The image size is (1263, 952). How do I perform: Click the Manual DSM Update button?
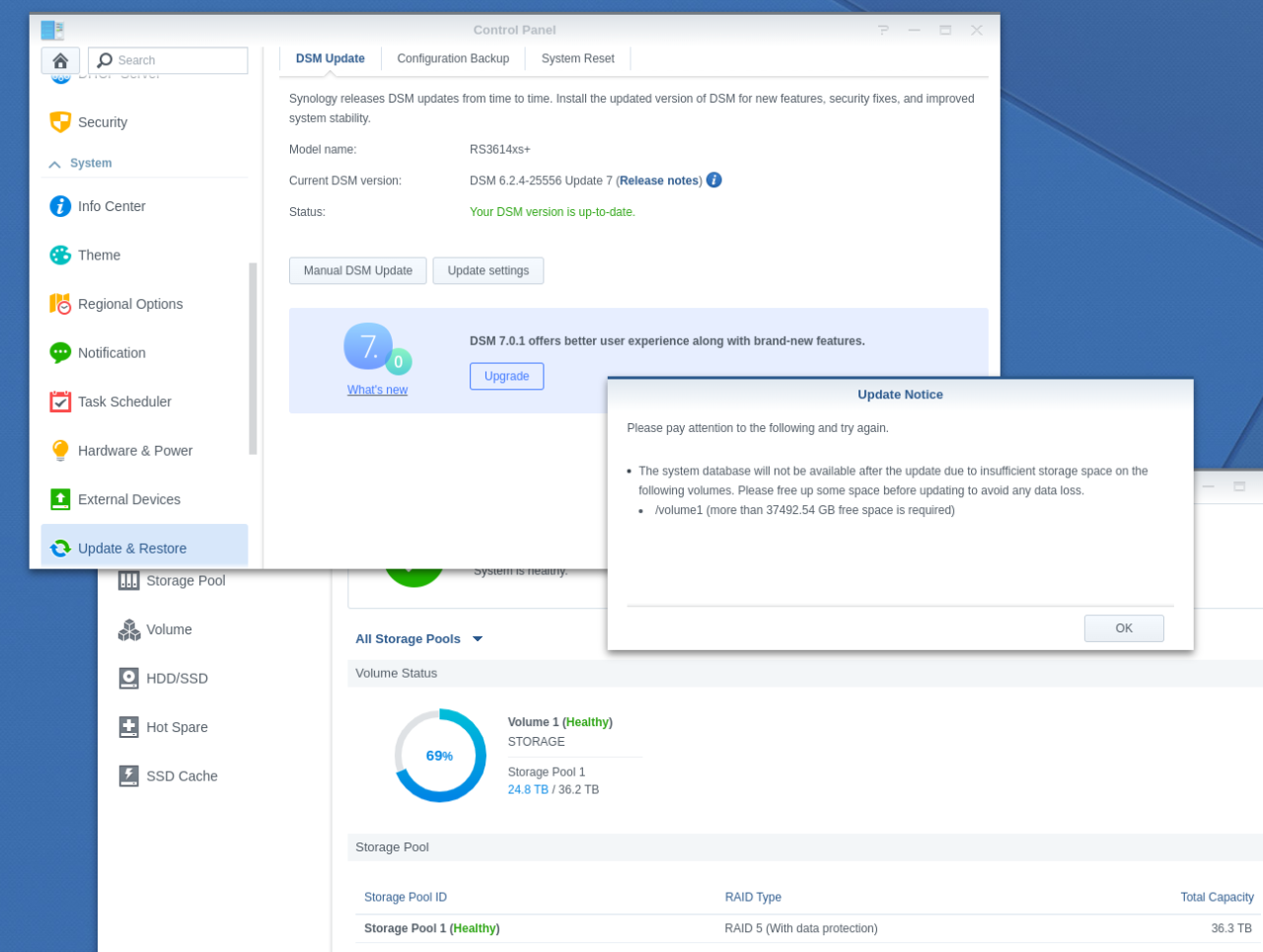click(357, 271)
